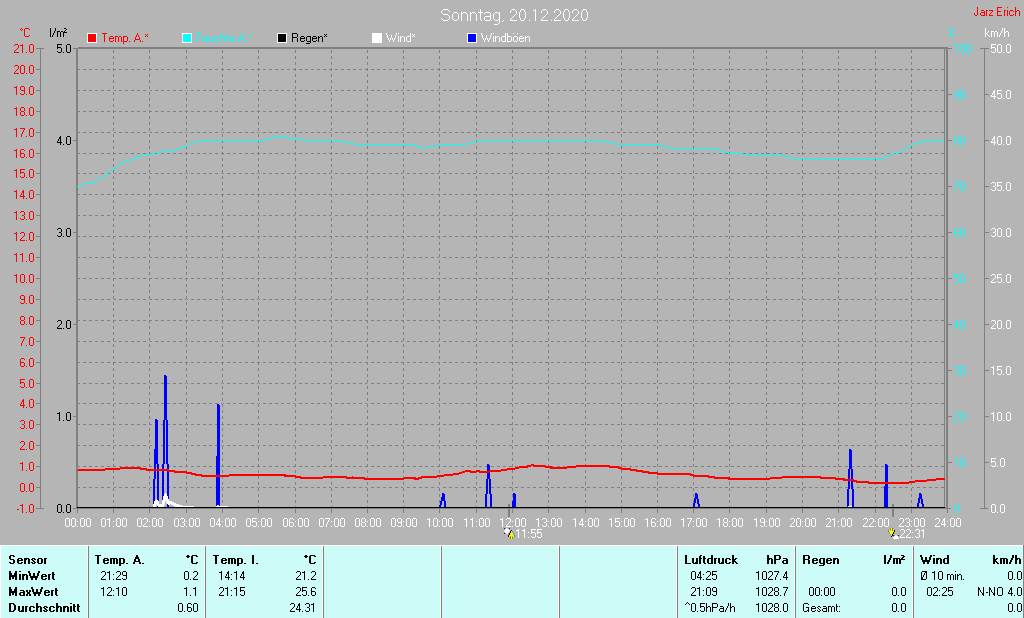This screenshot has width=1024, height=618.
Task: Click the N-NO 4.0 wind value
Action: [999, 592]
